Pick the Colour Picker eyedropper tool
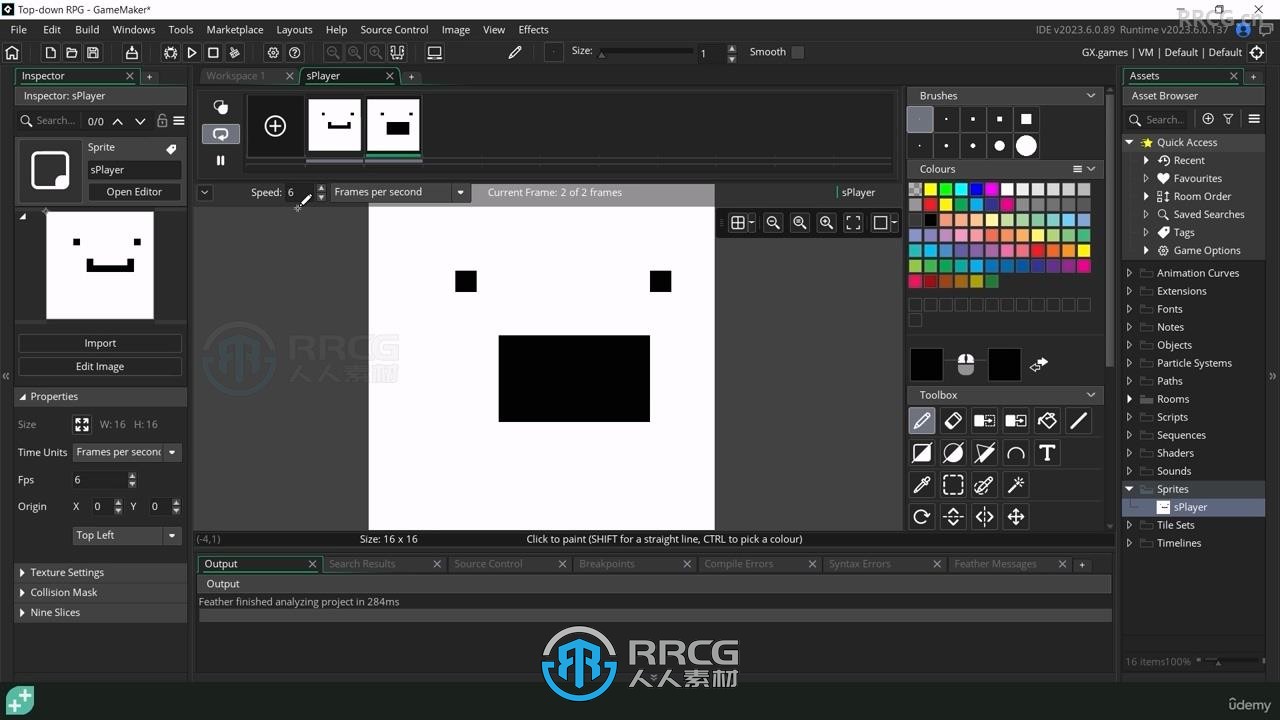The height and width of the screenshot is (720, 1280). pyautogui.click(x=922, y=485)
